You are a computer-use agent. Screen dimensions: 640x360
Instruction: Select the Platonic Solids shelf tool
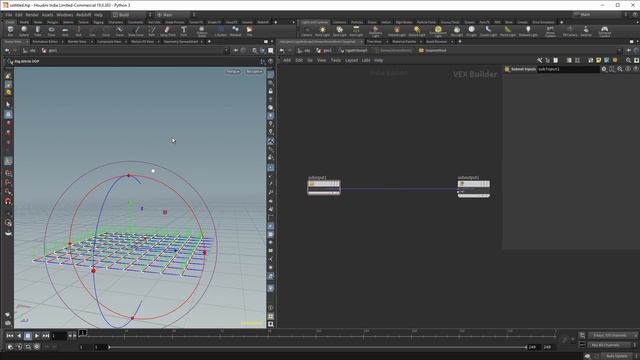point(201,31)
